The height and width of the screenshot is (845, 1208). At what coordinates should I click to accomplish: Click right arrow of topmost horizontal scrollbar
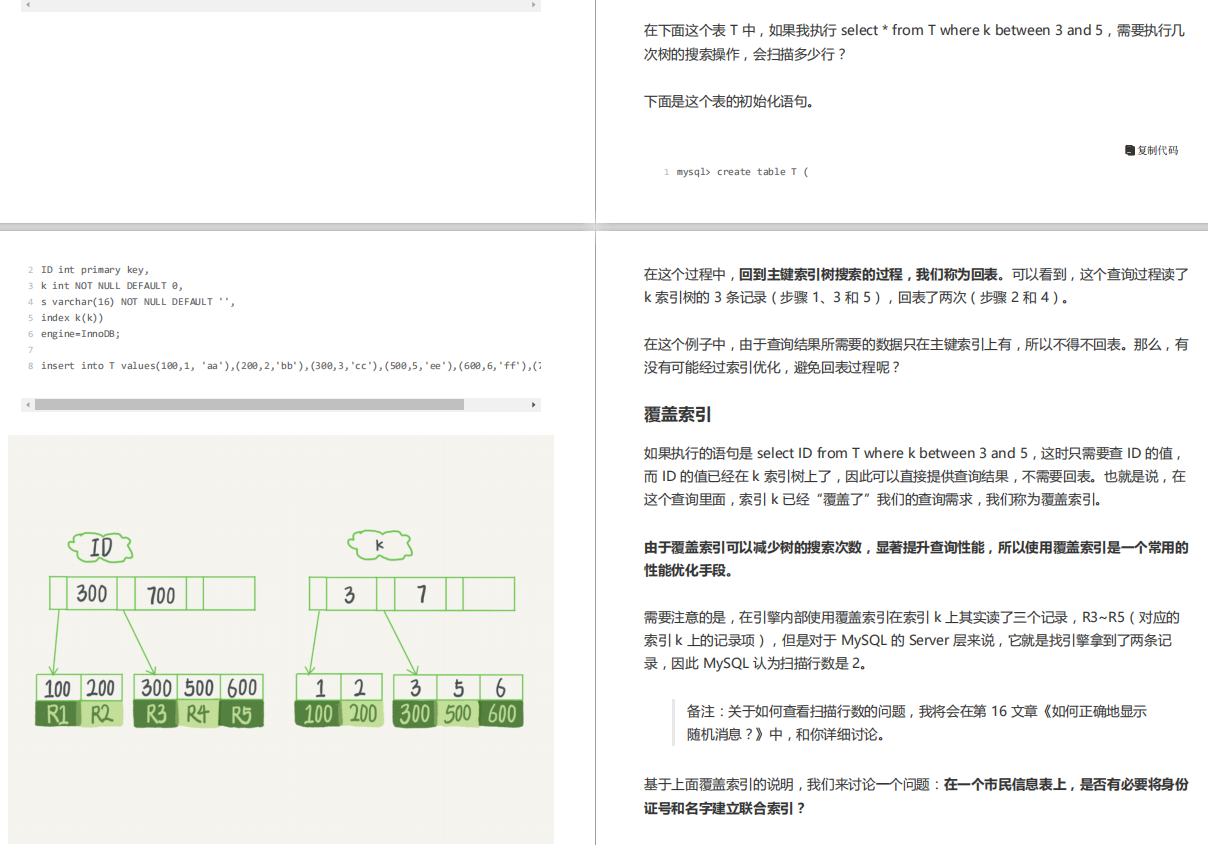(534, 5)
